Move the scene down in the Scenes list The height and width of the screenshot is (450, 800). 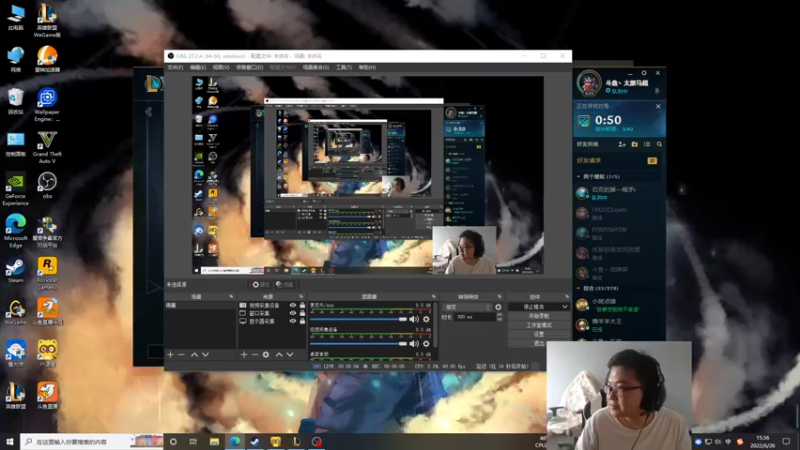pos(205,355)
